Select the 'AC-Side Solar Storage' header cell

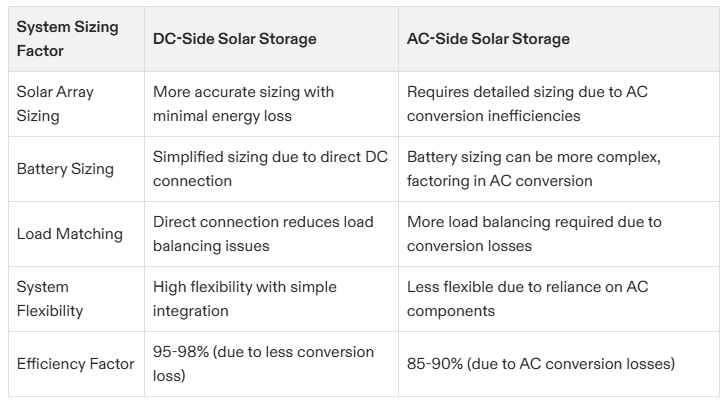(x=488, y=38)
